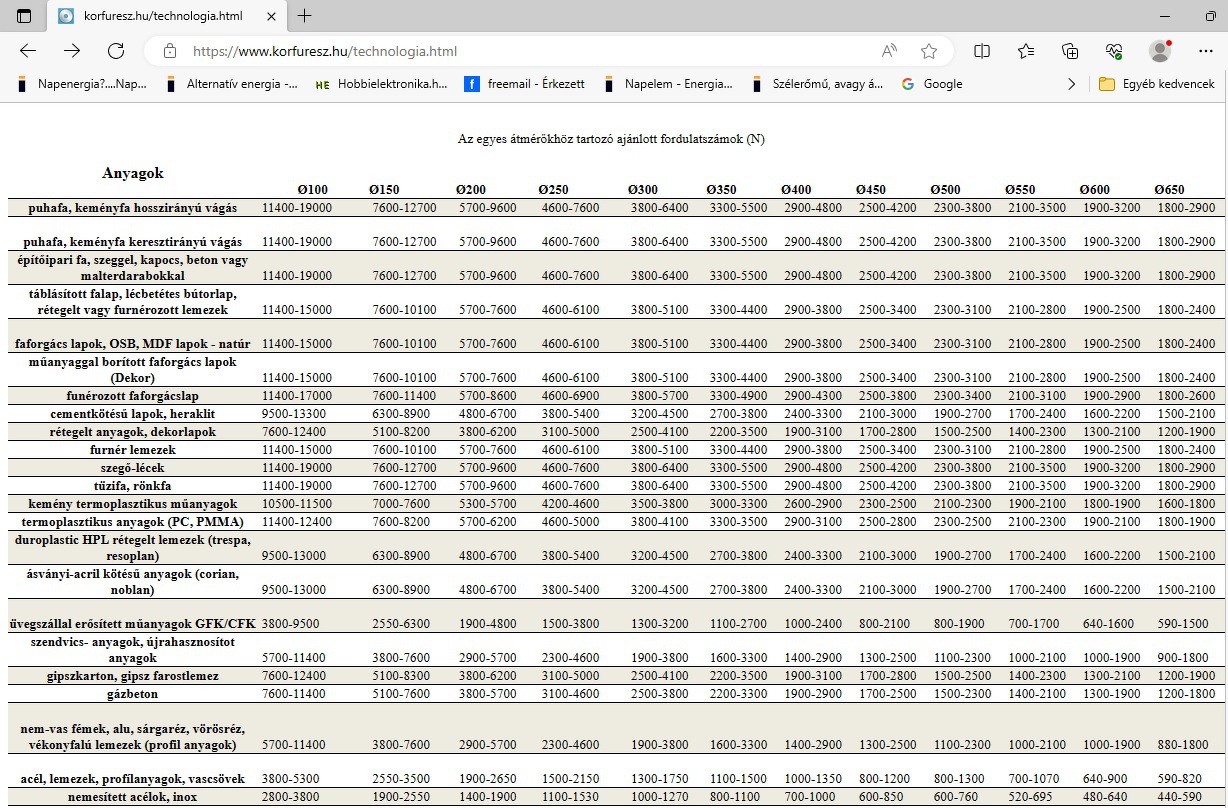Open the Favorites list icon

(1026, 51)
